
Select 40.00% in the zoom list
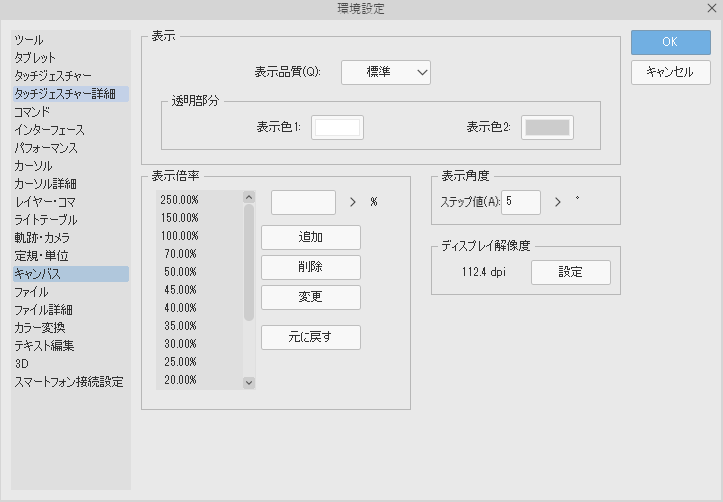click(199, 308)
